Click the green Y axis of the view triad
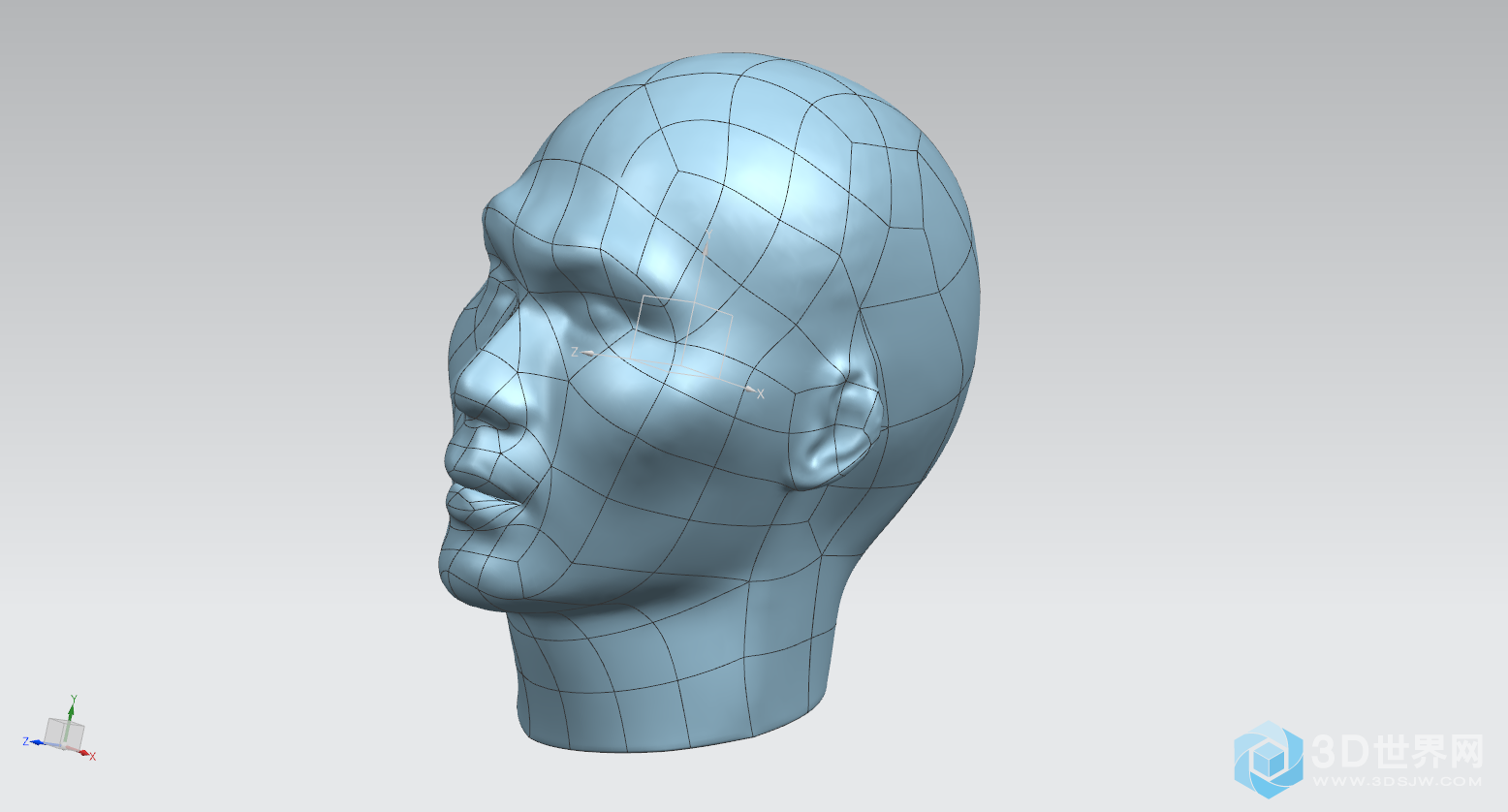This screenshot has width=1508, height=812. [71, 712]
